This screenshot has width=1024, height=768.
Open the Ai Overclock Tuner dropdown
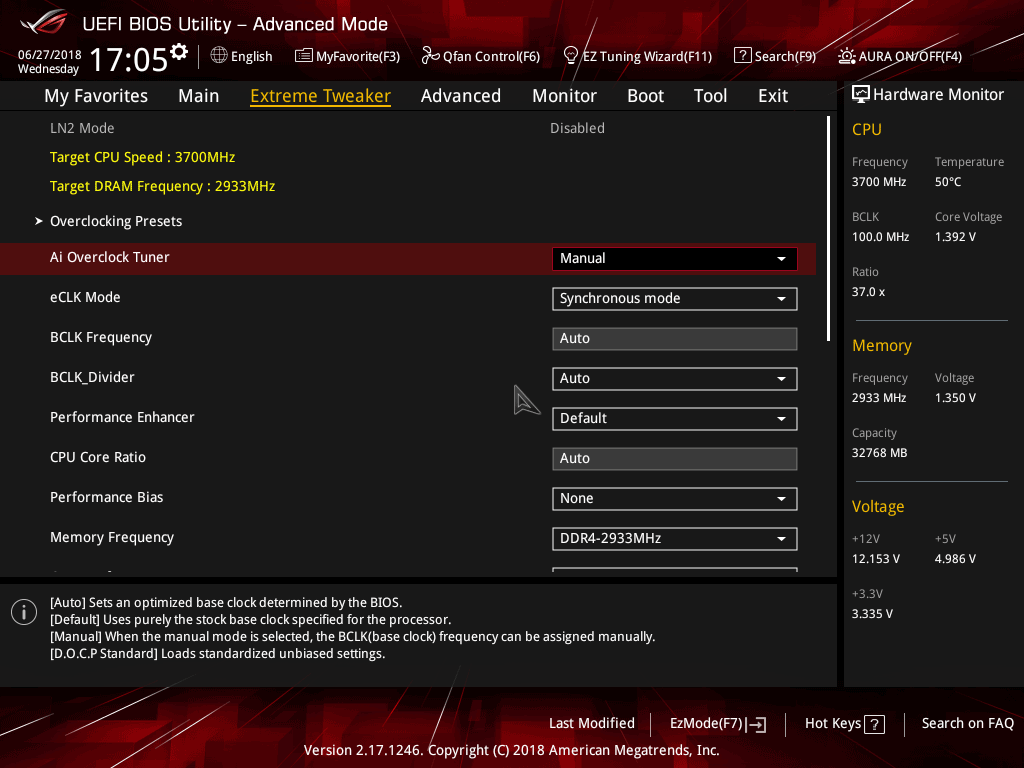click(675, 259)
